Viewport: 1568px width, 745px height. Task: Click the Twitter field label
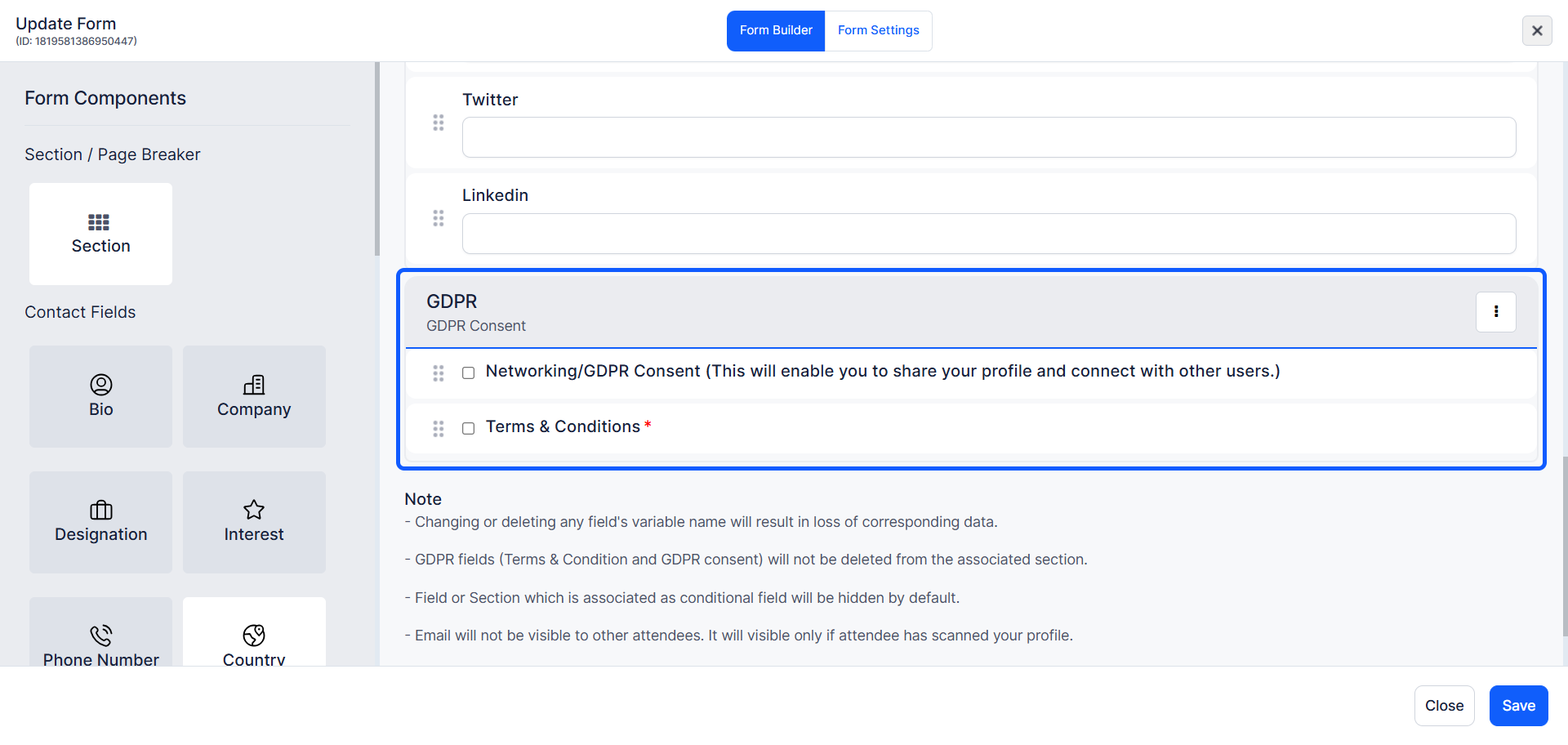tap(490, 100)
